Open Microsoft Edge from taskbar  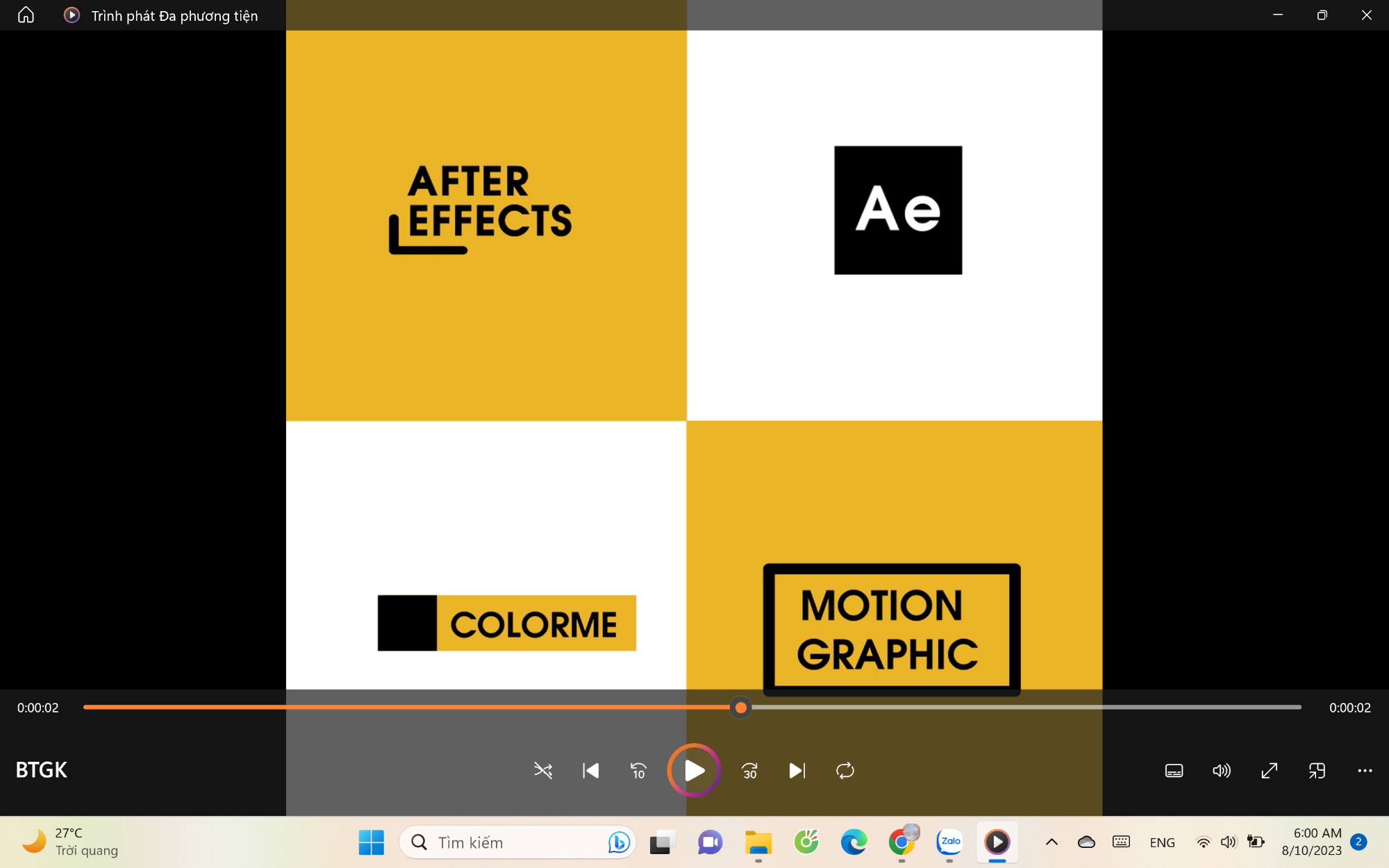point(854,842)
